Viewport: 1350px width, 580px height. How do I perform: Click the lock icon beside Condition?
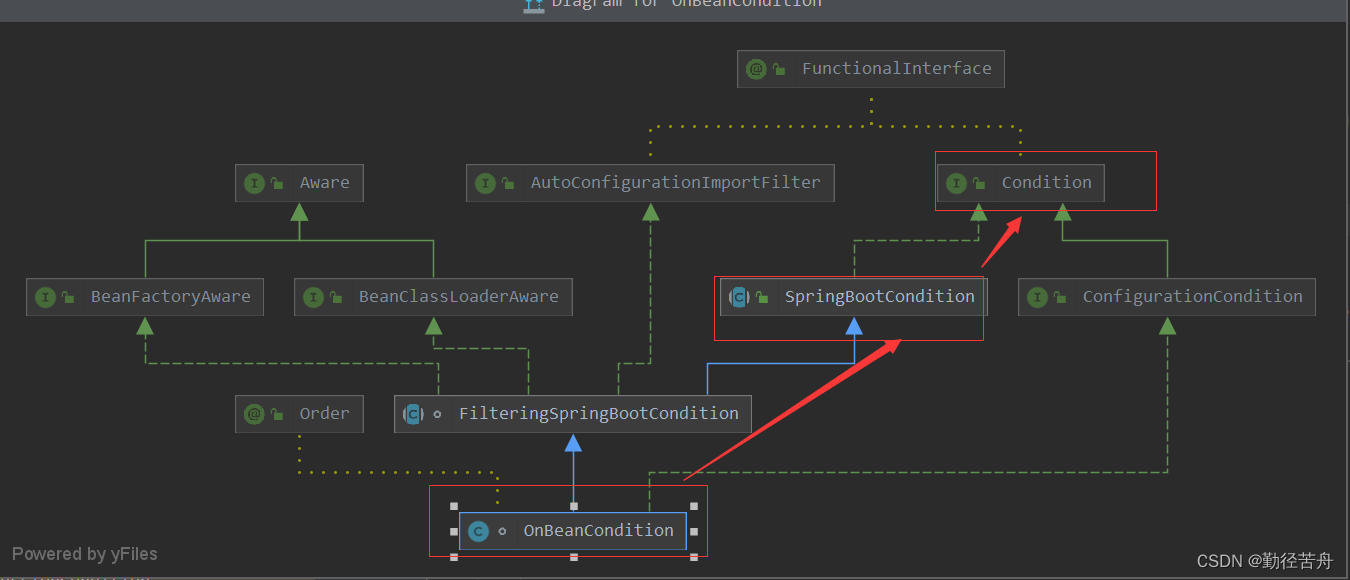tap(979, 184)
